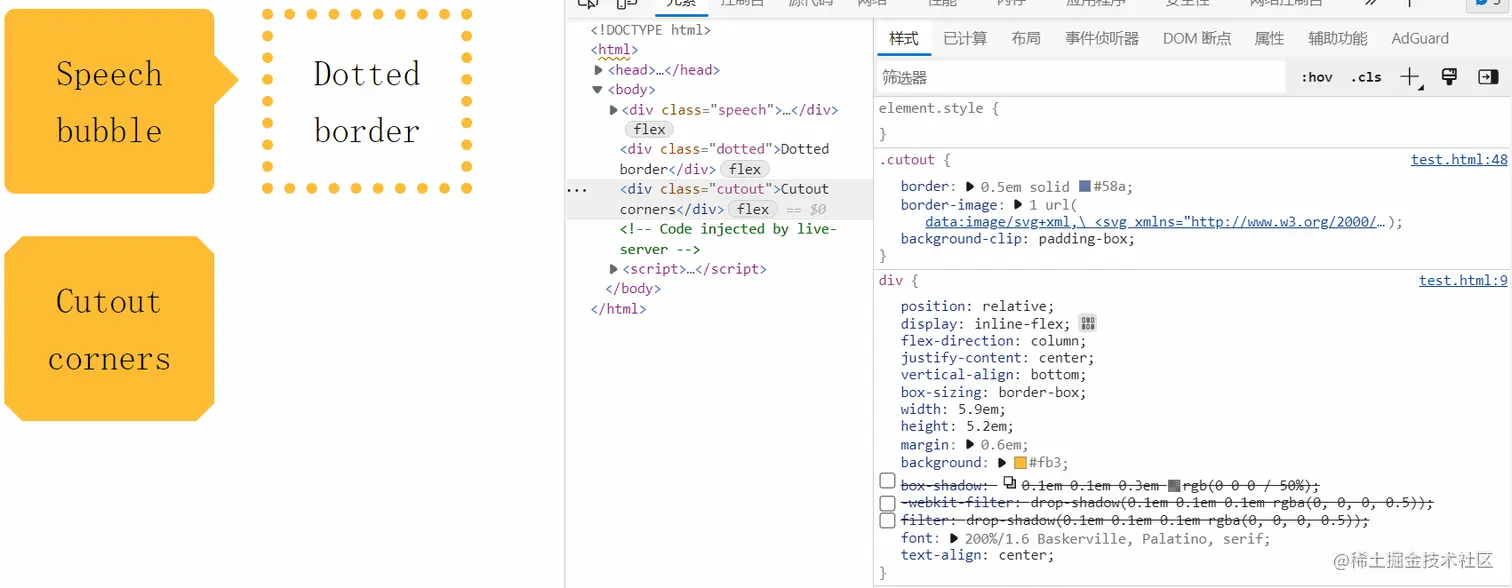This screenshot has width=1512, height=588.
Task: Click the .cutout selector text
Action: pyautogui.click(x=907, y=160)
